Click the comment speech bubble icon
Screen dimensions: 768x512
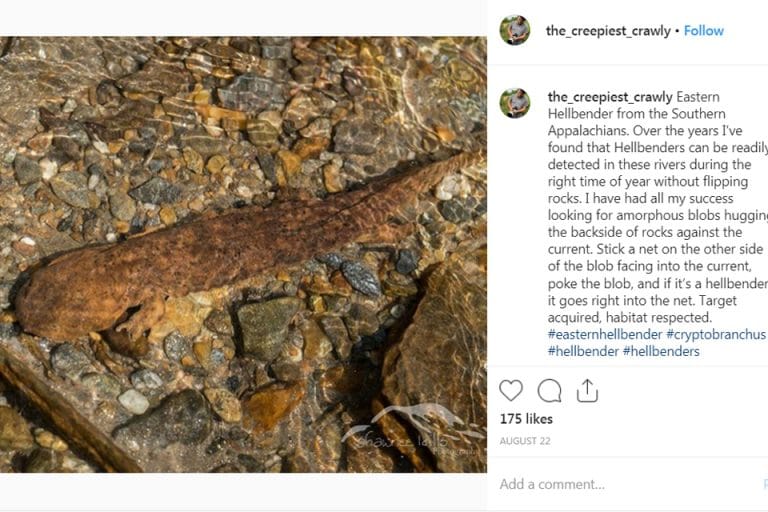pyautogui.click(x=549, y=390)
